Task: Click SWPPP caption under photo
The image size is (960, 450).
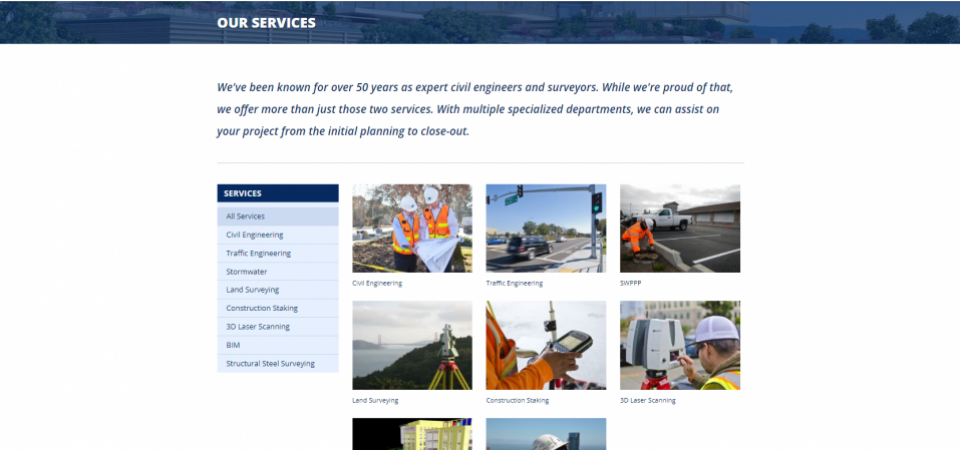Action: coord(631,283)
